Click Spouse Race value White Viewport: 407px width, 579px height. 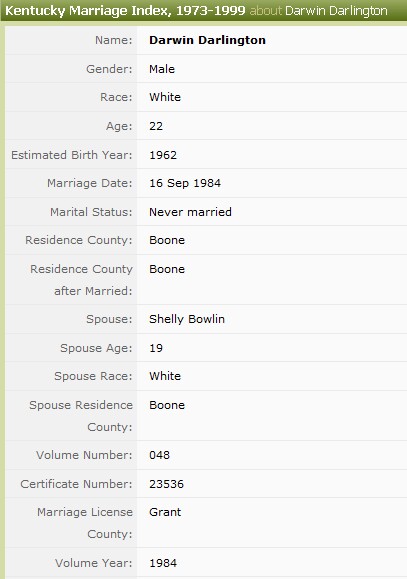(x=165, y=376)
